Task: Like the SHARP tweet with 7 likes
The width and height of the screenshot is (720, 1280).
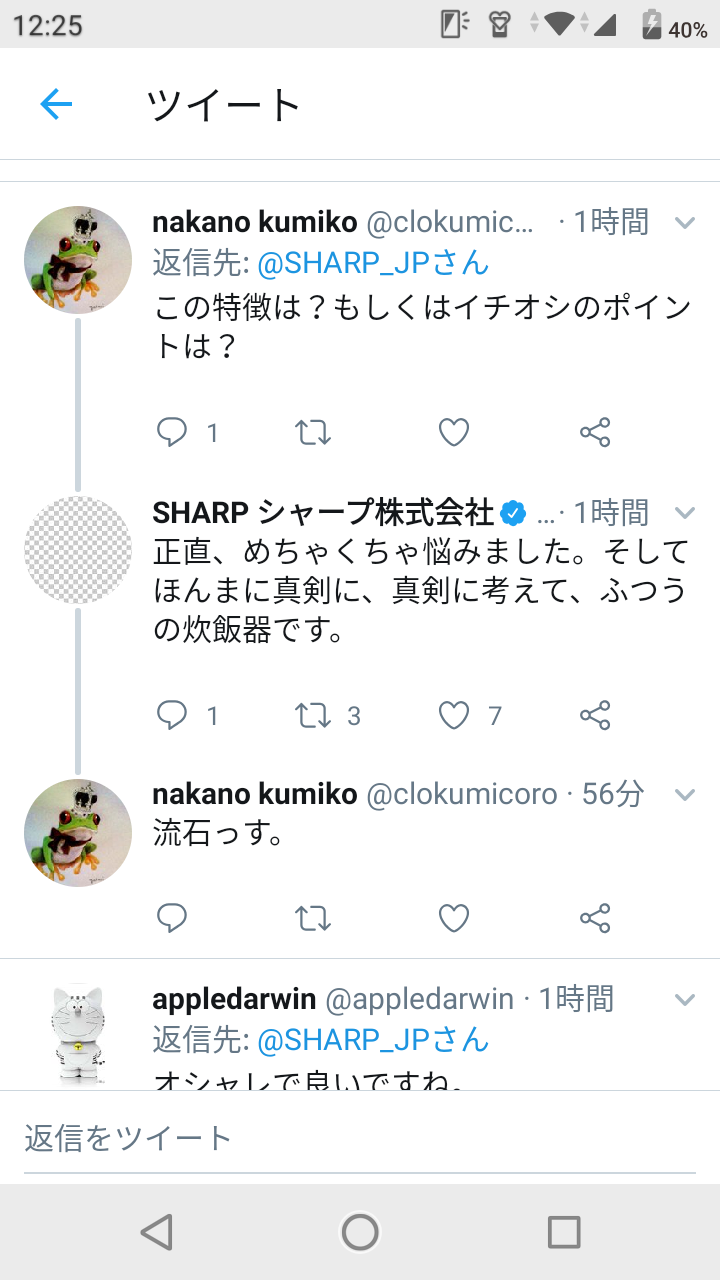Action: click(x=454, y=715)
